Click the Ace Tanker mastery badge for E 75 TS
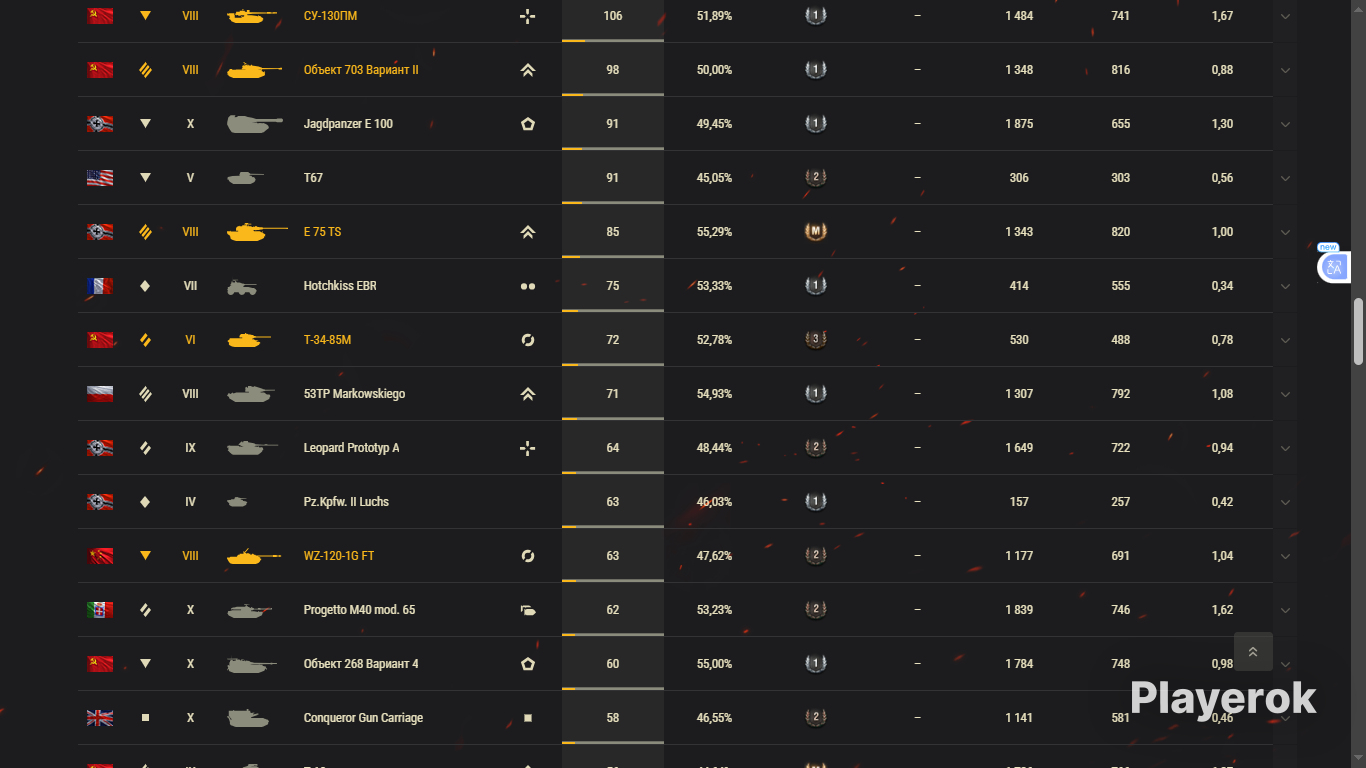The height and width of the screenshot is (768, 1366). (816, 232)
